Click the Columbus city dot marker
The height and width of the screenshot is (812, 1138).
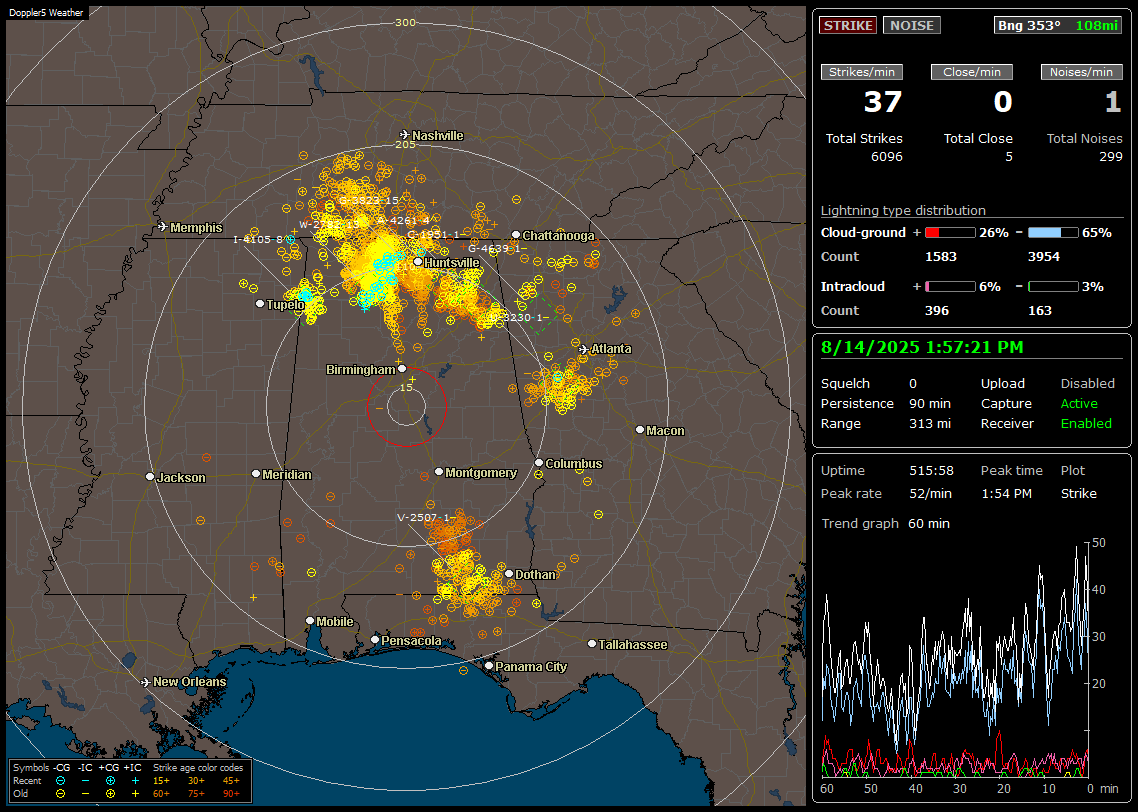pos(539,462)
